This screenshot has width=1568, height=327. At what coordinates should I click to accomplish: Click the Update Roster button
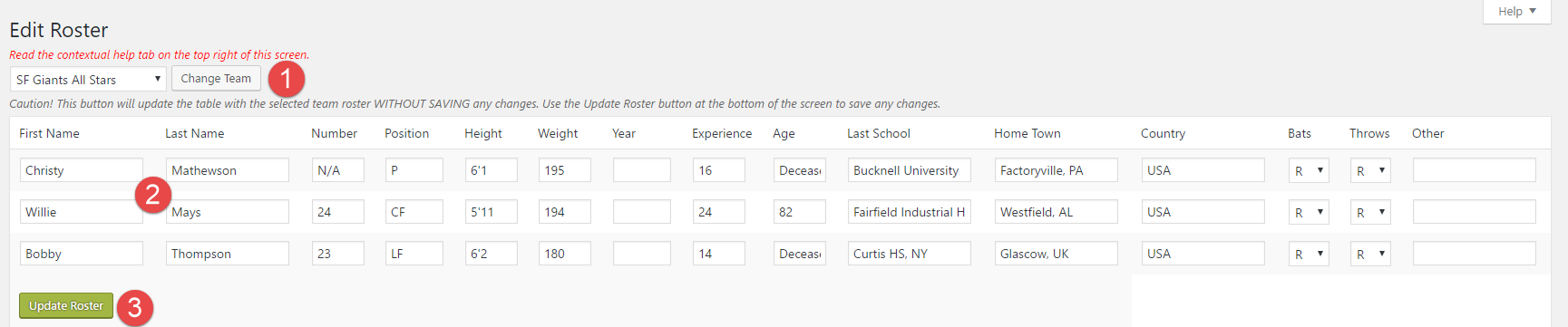66,306
